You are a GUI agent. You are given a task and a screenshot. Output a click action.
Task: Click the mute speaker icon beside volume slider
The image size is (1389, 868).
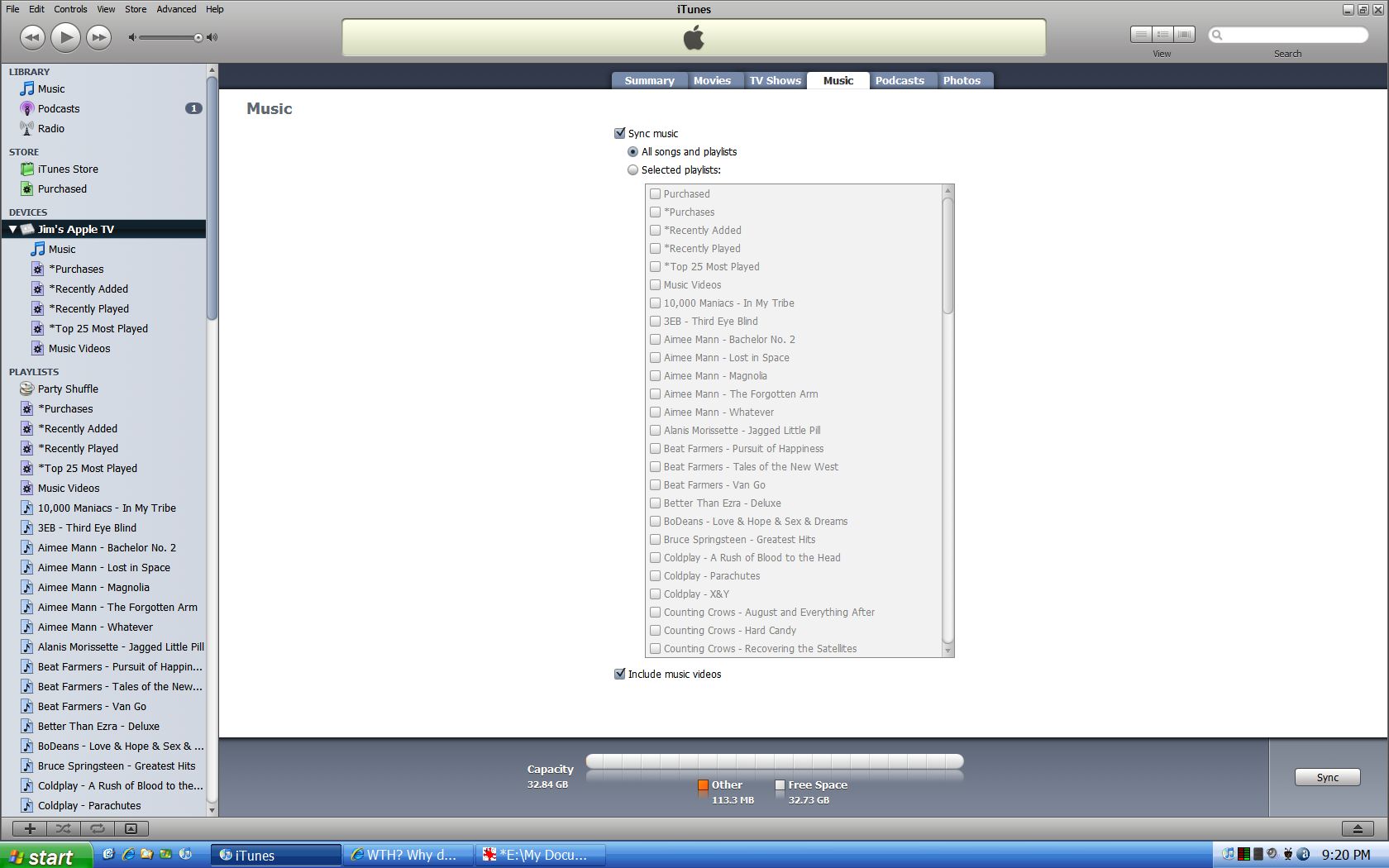(132, 37)
